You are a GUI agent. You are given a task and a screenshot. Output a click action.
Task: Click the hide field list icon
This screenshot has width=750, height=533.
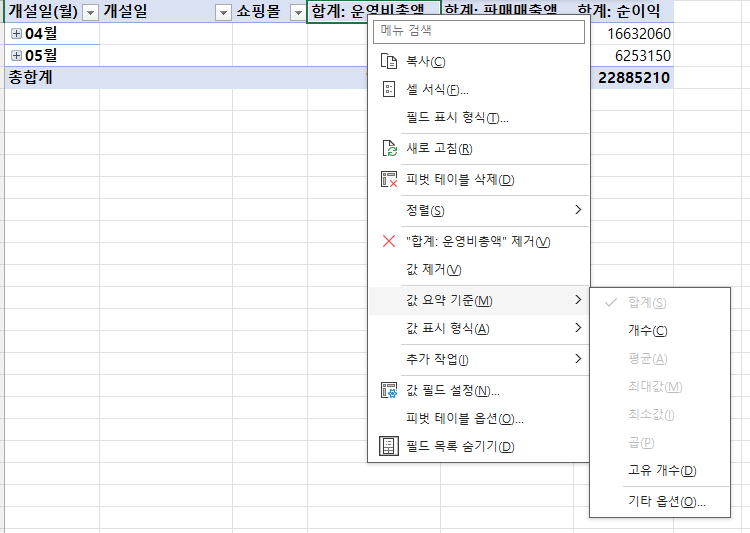(390, 446)
